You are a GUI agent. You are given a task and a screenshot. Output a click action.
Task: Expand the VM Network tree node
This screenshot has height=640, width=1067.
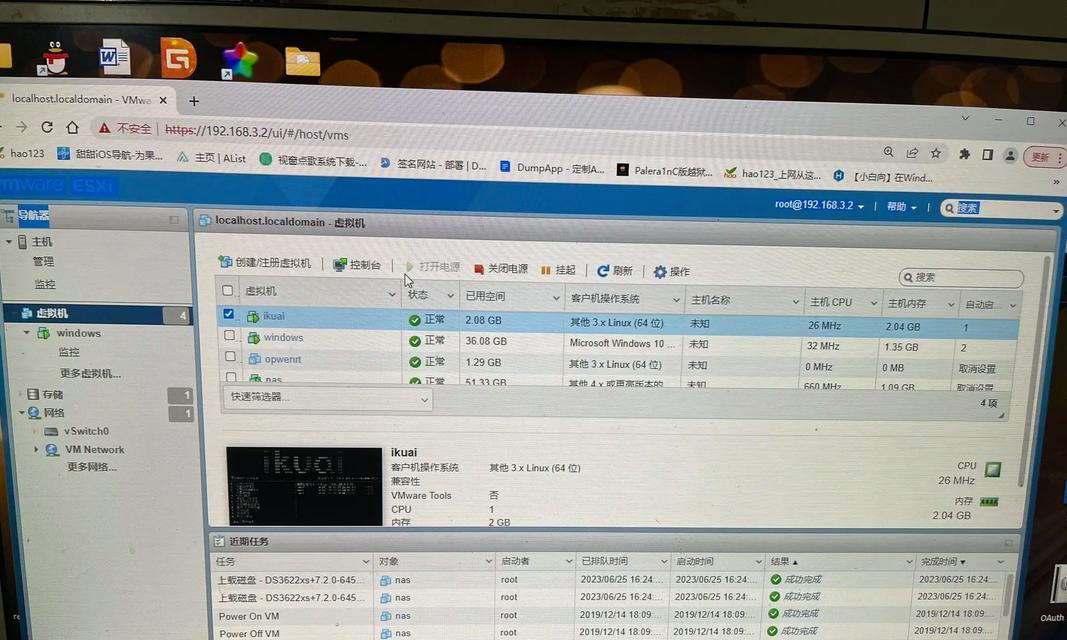[x=35, y=449]
